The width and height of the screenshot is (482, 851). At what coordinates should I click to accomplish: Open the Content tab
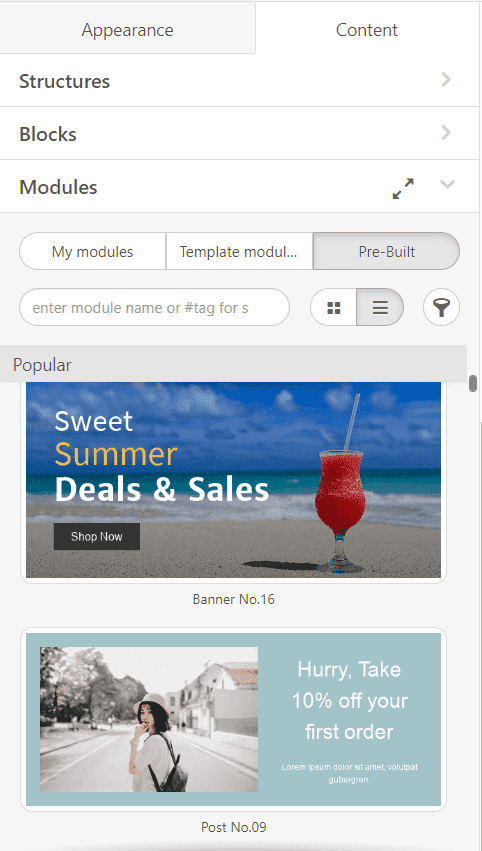click(x=367, y=29)
